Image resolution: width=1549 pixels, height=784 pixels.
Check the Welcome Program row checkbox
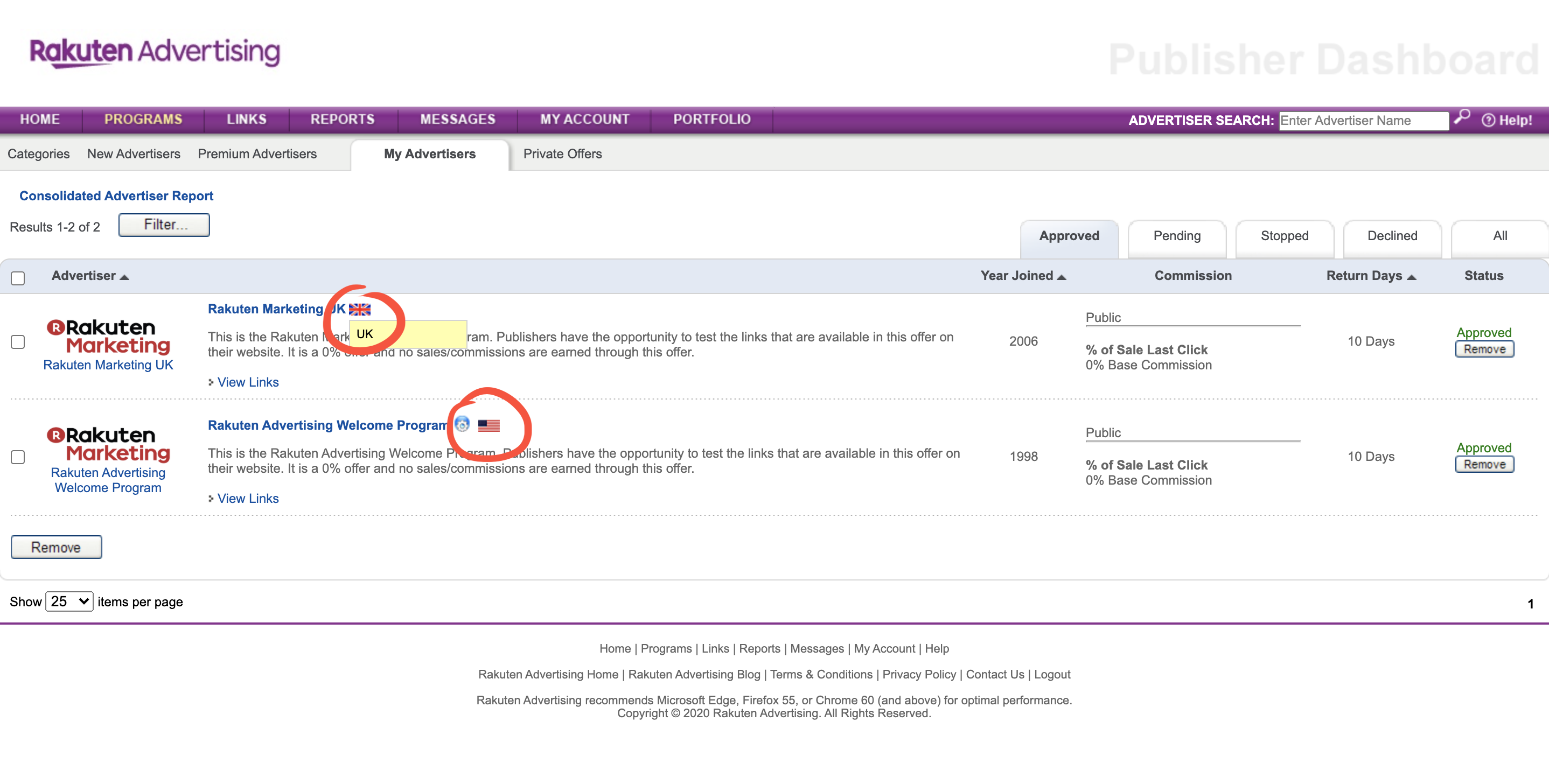tap(18, 457)
